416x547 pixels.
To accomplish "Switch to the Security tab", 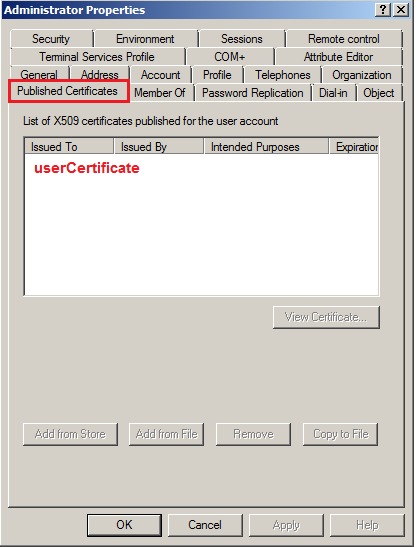I will [51, 39].
